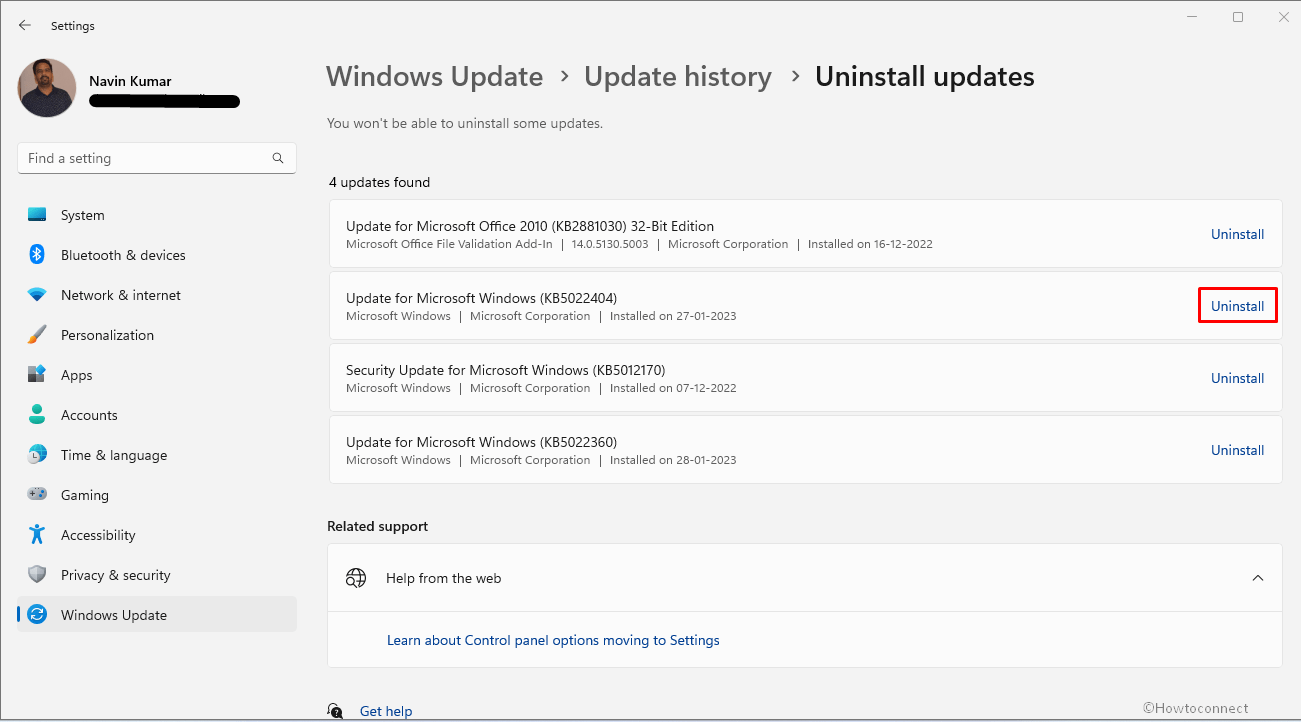Click the Related support heading
The width and height of the screenshot is (1301, 722).
[x=377, y=526]
